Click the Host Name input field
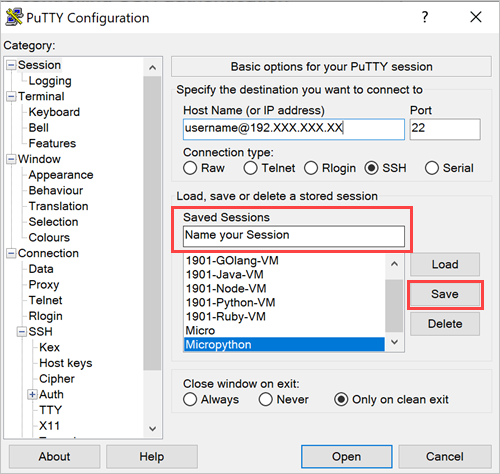 point(294,129)
